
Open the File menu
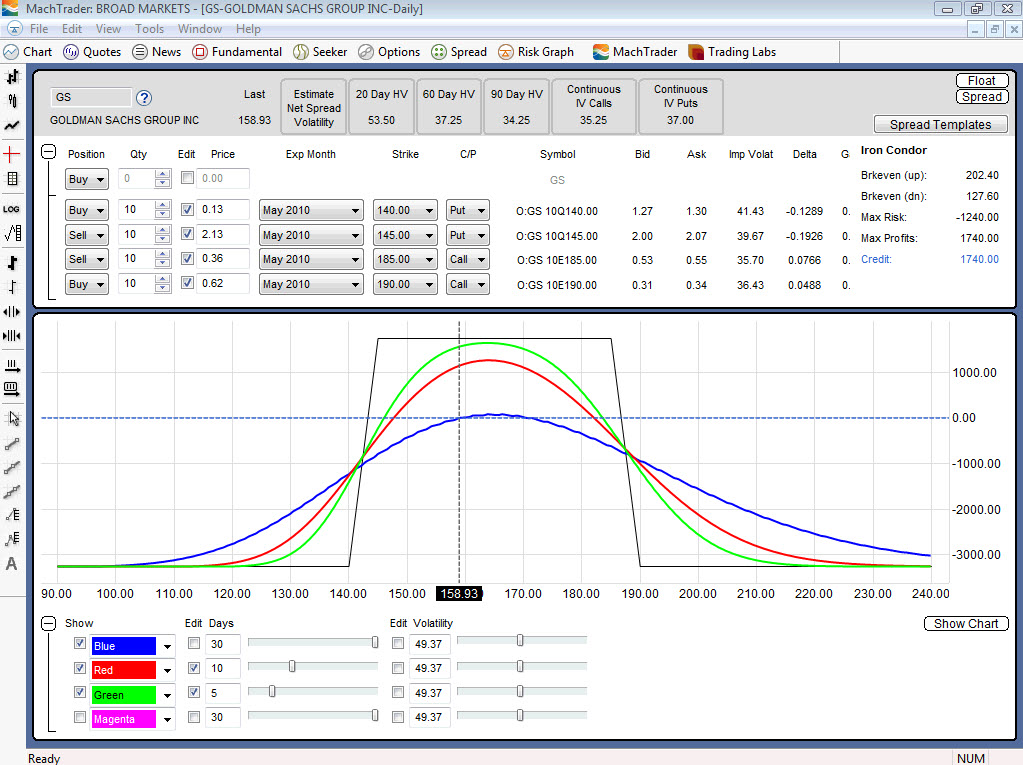[x=39, y=29]
